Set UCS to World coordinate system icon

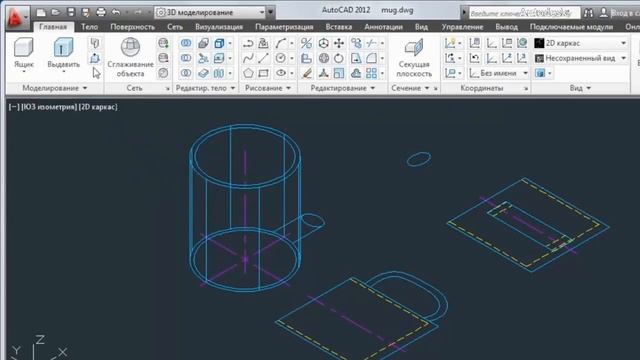[522, 43]
